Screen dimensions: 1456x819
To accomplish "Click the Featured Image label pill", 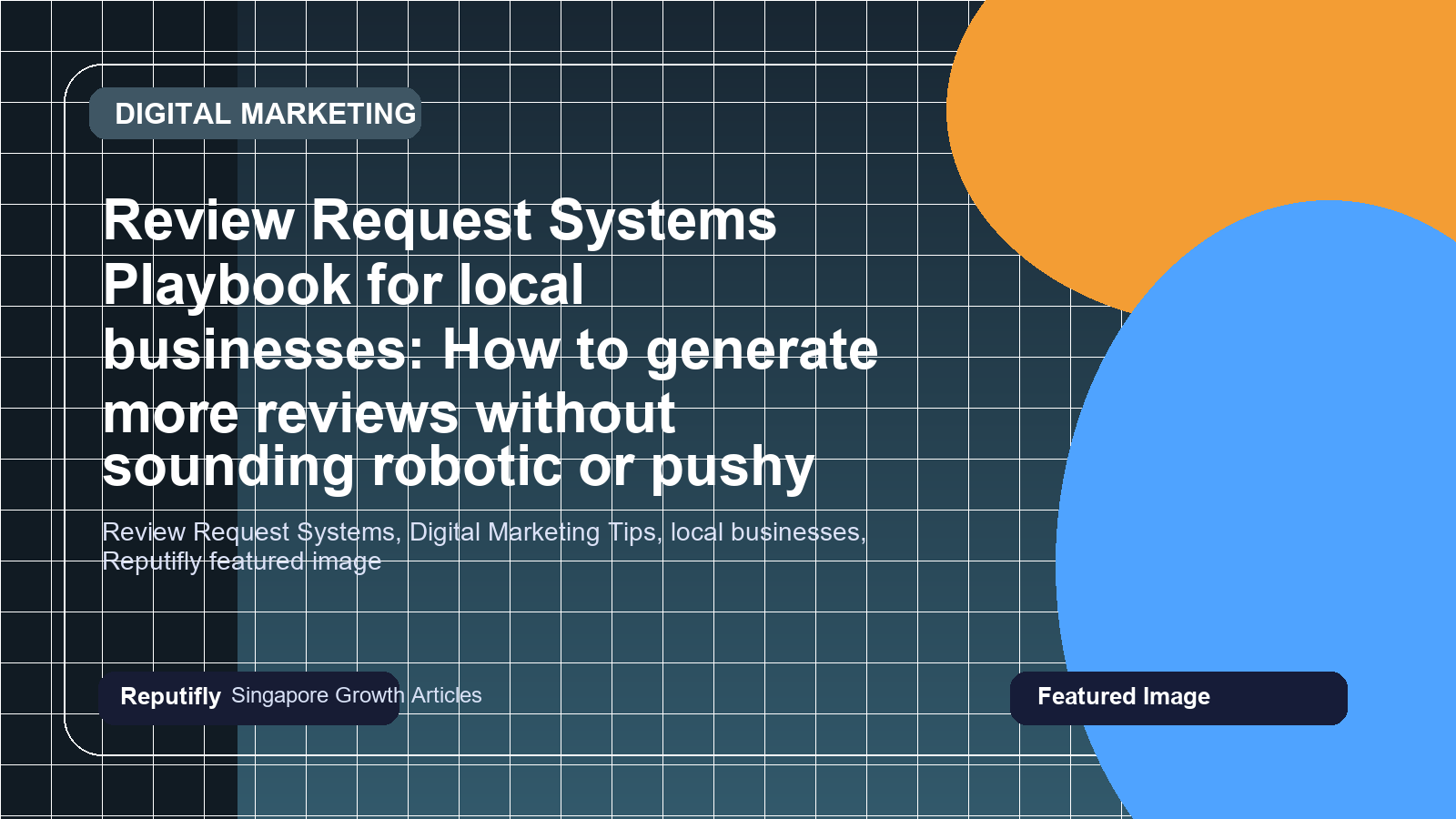I will click(x=1178, y=698).
